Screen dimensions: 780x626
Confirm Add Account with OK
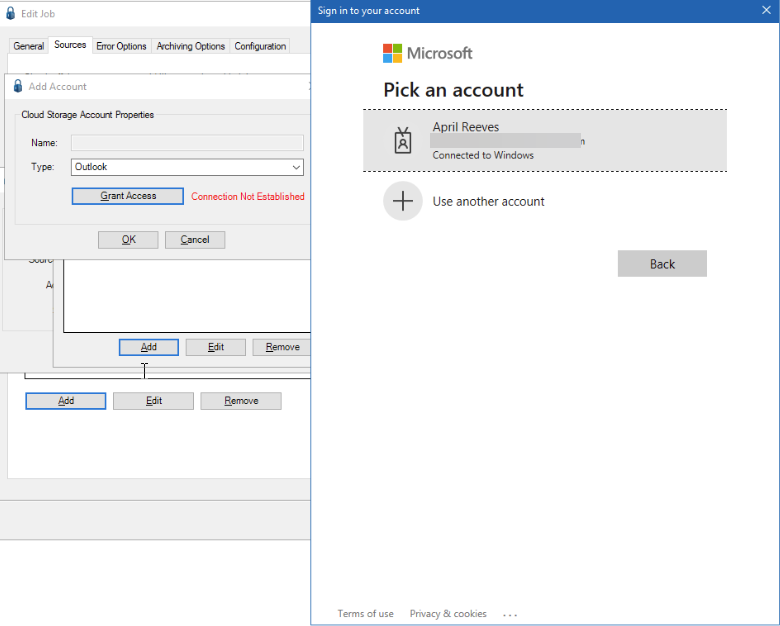tap(128, 240)
